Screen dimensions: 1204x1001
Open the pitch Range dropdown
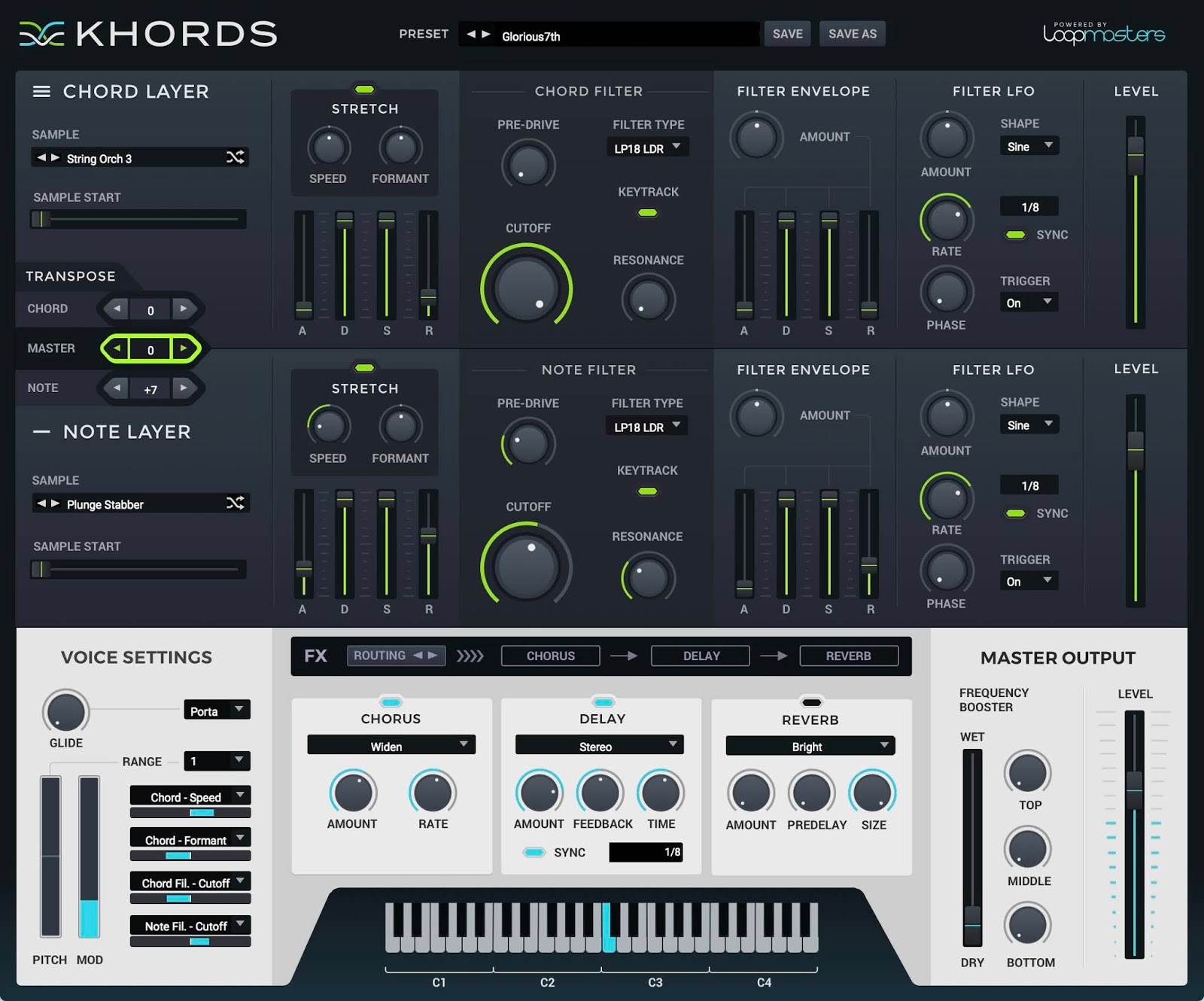[x=217, y=761]
